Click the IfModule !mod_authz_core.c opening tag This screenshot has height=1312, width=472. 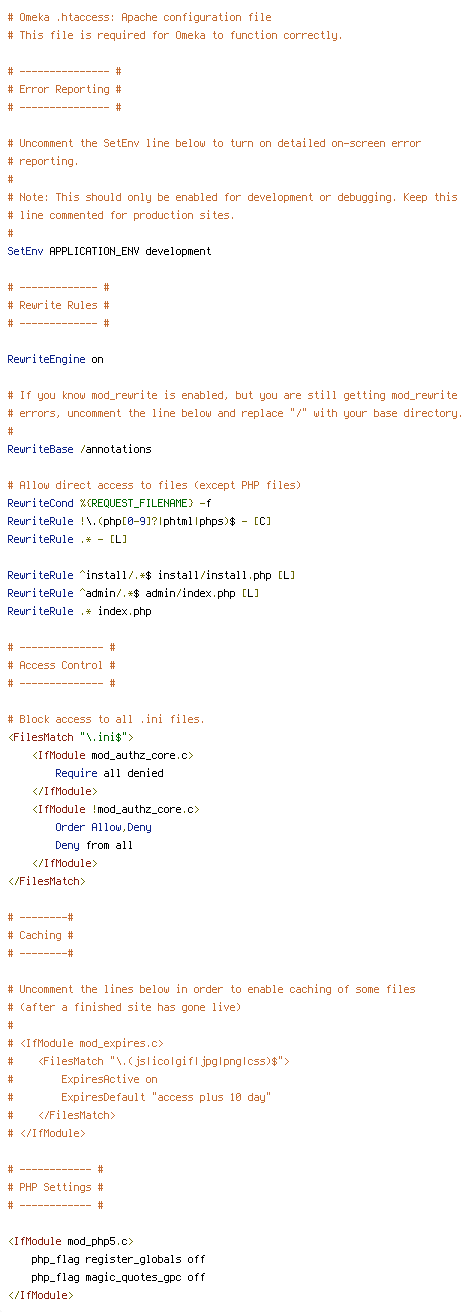pos(115,809)
